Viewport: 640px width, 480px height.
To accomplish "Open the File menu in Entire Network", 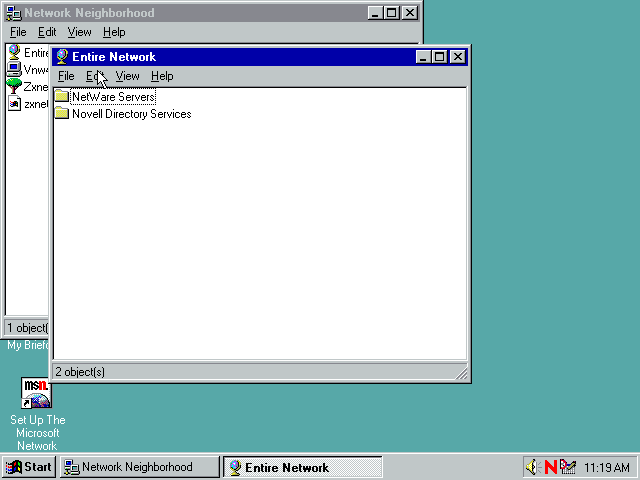I will coord(66,76).
